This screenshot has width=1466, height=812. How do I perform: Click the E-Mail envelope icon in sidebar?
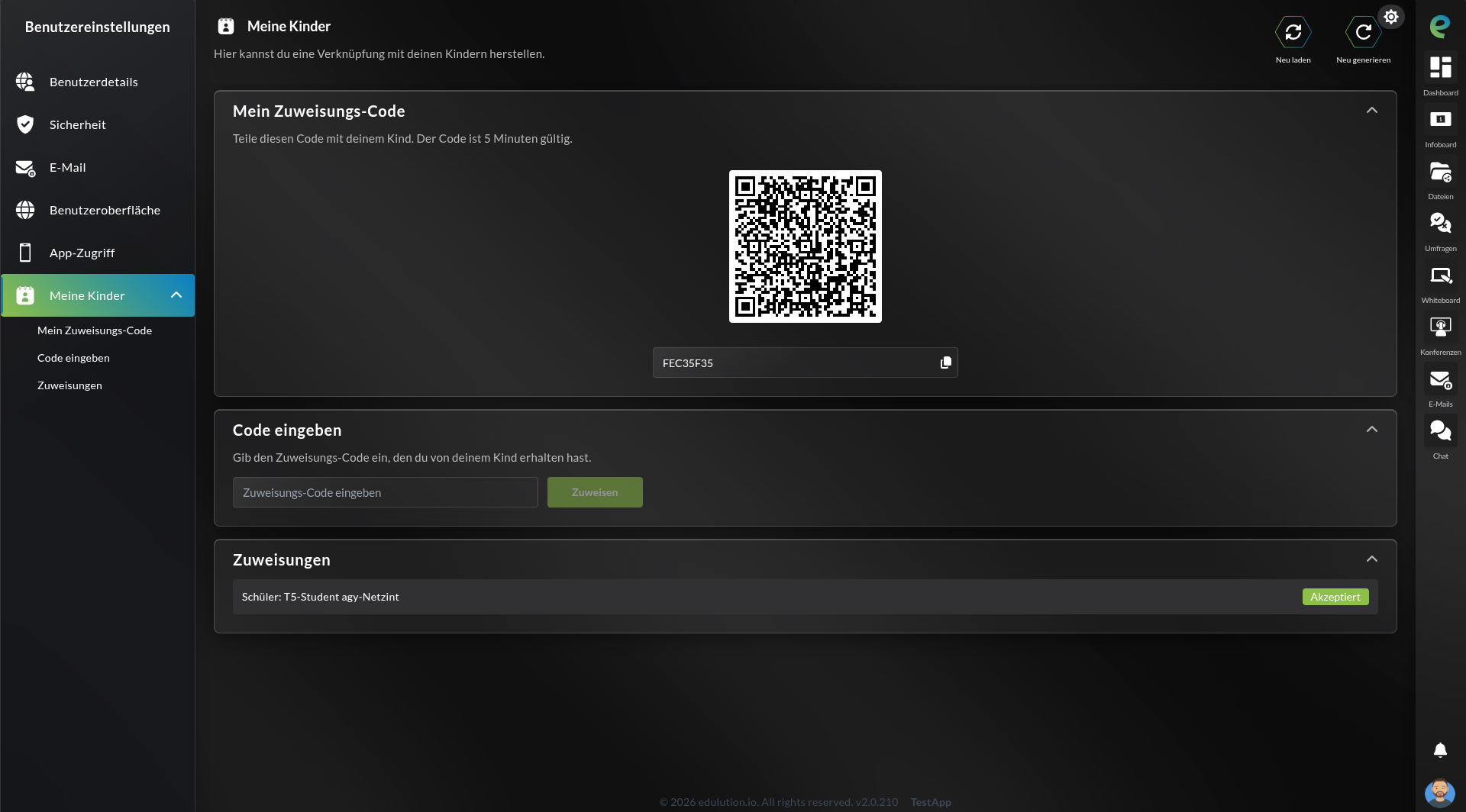click(25, 168)
